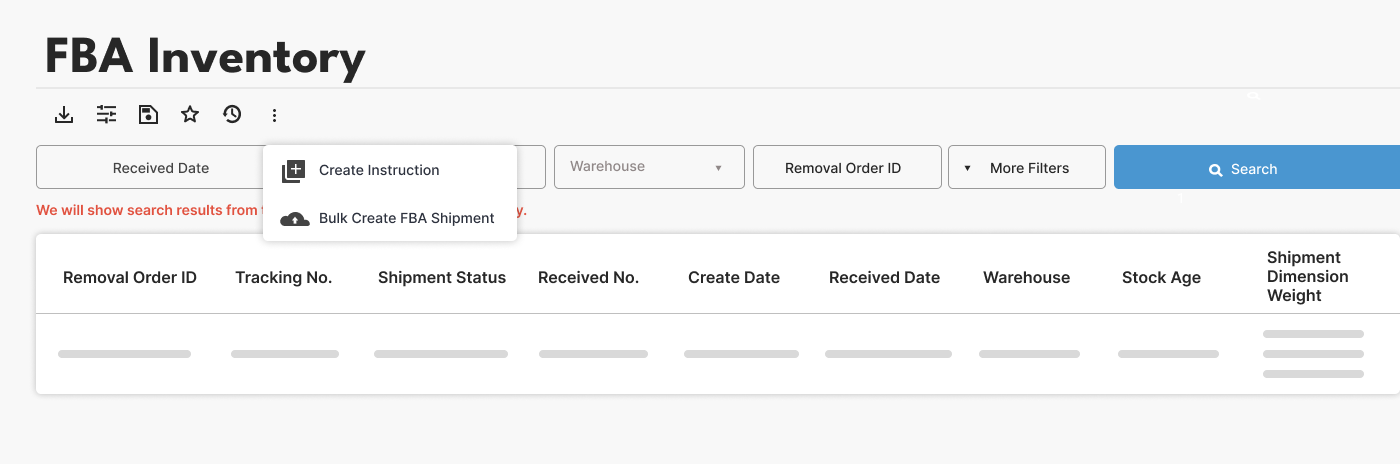Click the cloud upload icon
Screen dimensions: 1400x464
coord(294,219)
